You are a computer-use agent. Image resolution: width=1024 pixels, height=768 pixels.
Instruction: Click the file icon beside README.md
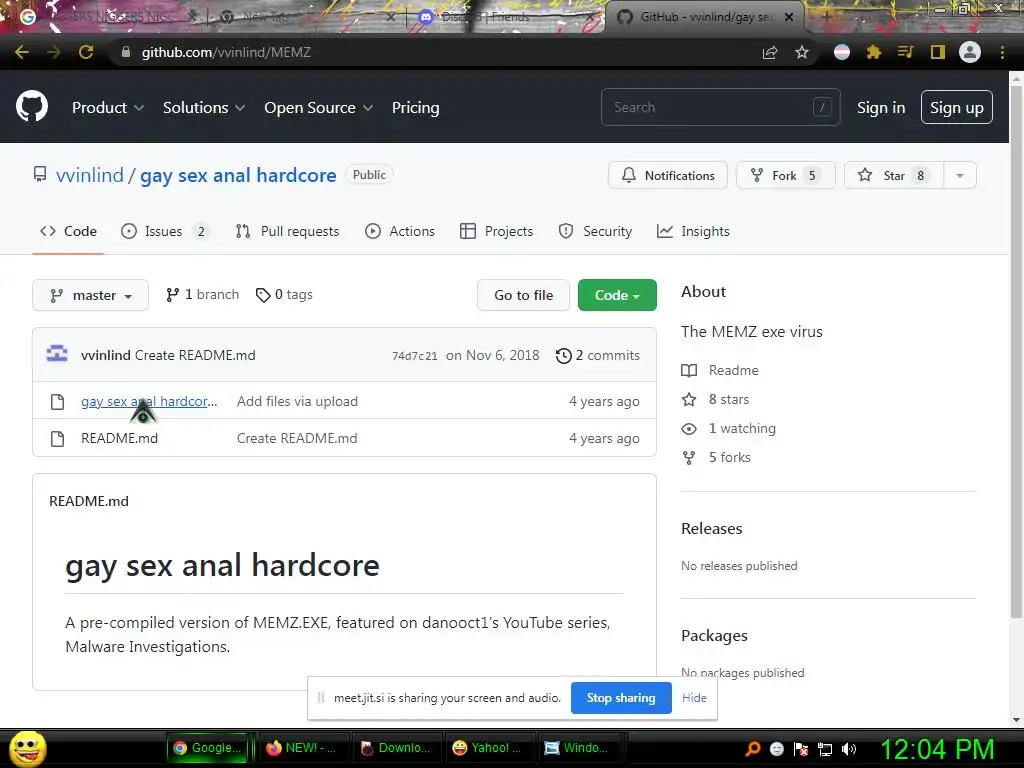(x=57, y=438)
